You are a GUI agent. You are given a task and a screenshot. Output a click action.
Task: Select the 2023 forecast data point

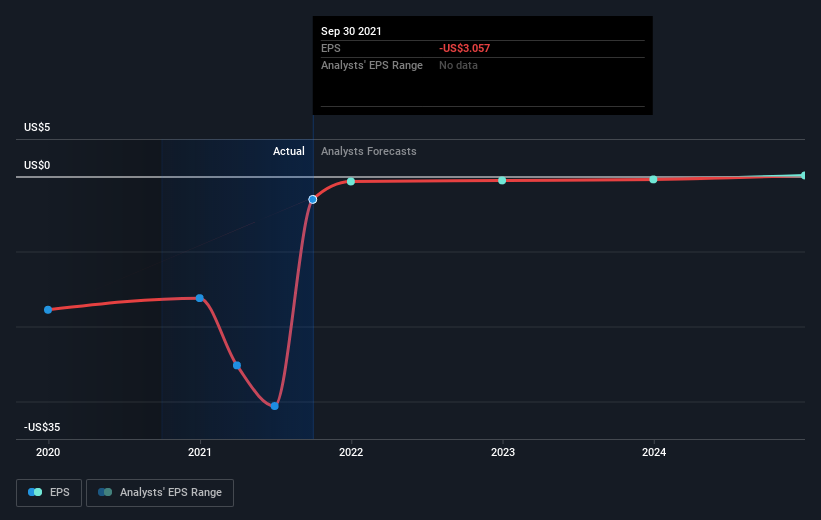[x=502, y=180]
